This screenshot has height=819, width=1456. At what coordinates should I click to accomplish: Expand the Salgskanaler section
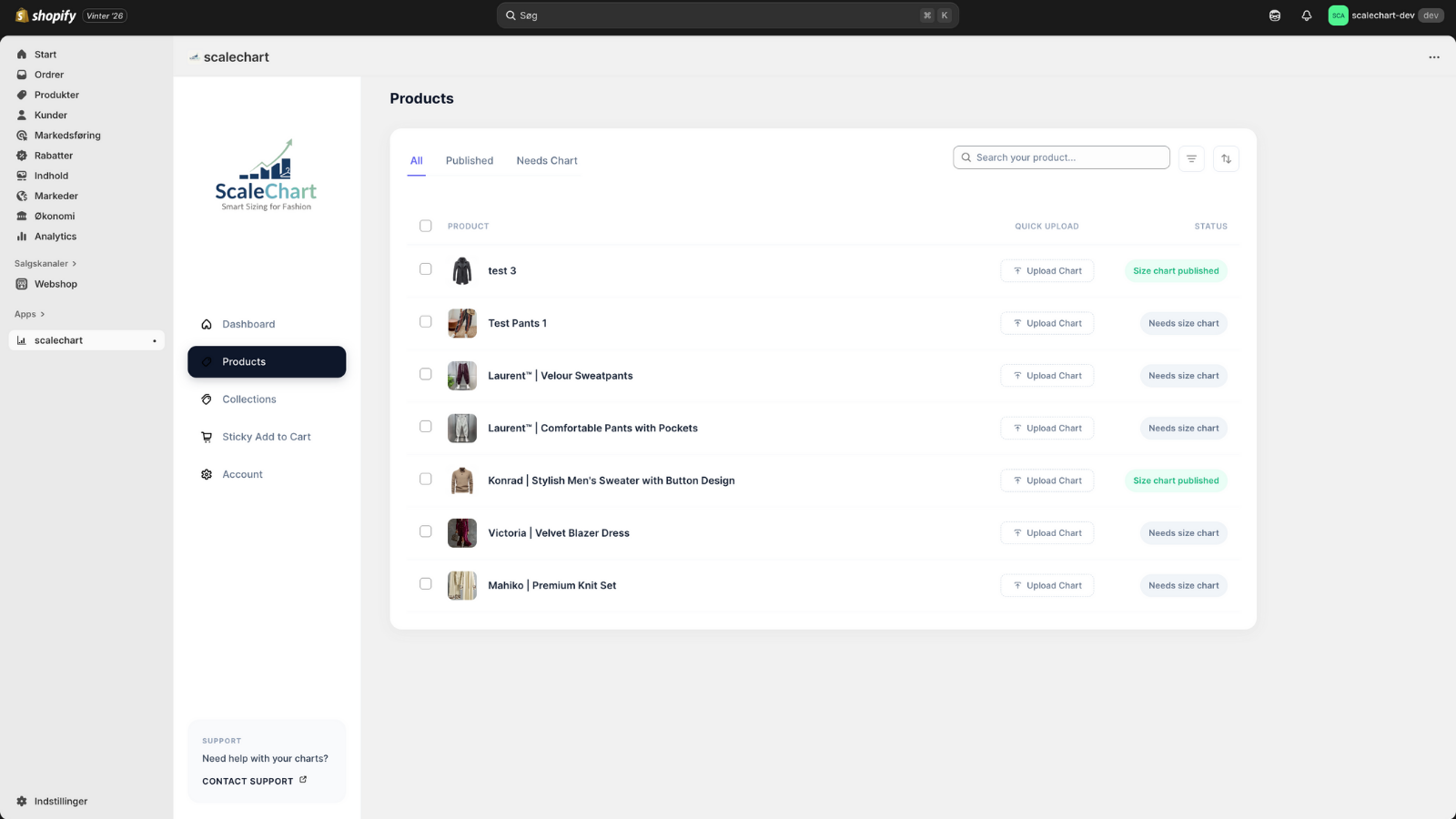[45, 264]
